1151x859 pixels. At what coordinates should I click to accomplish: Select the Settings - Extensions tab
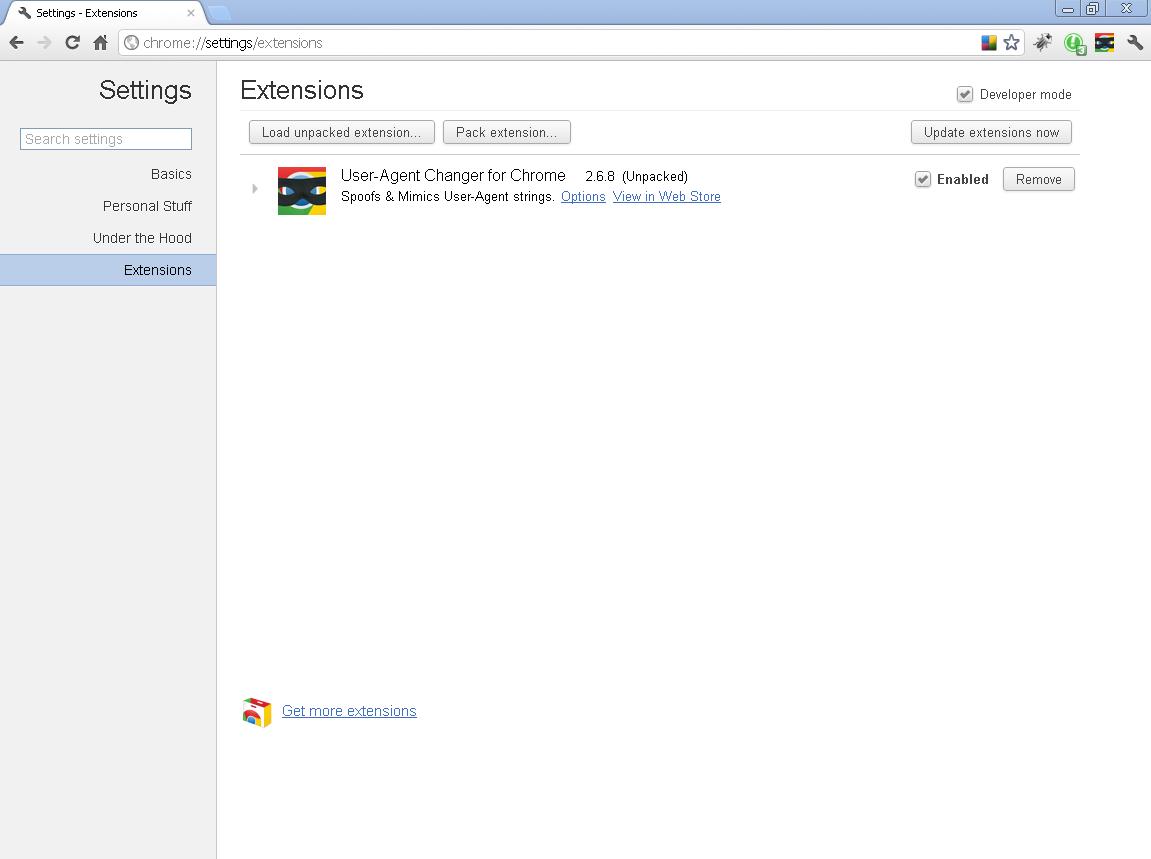[x=103, y=13]
